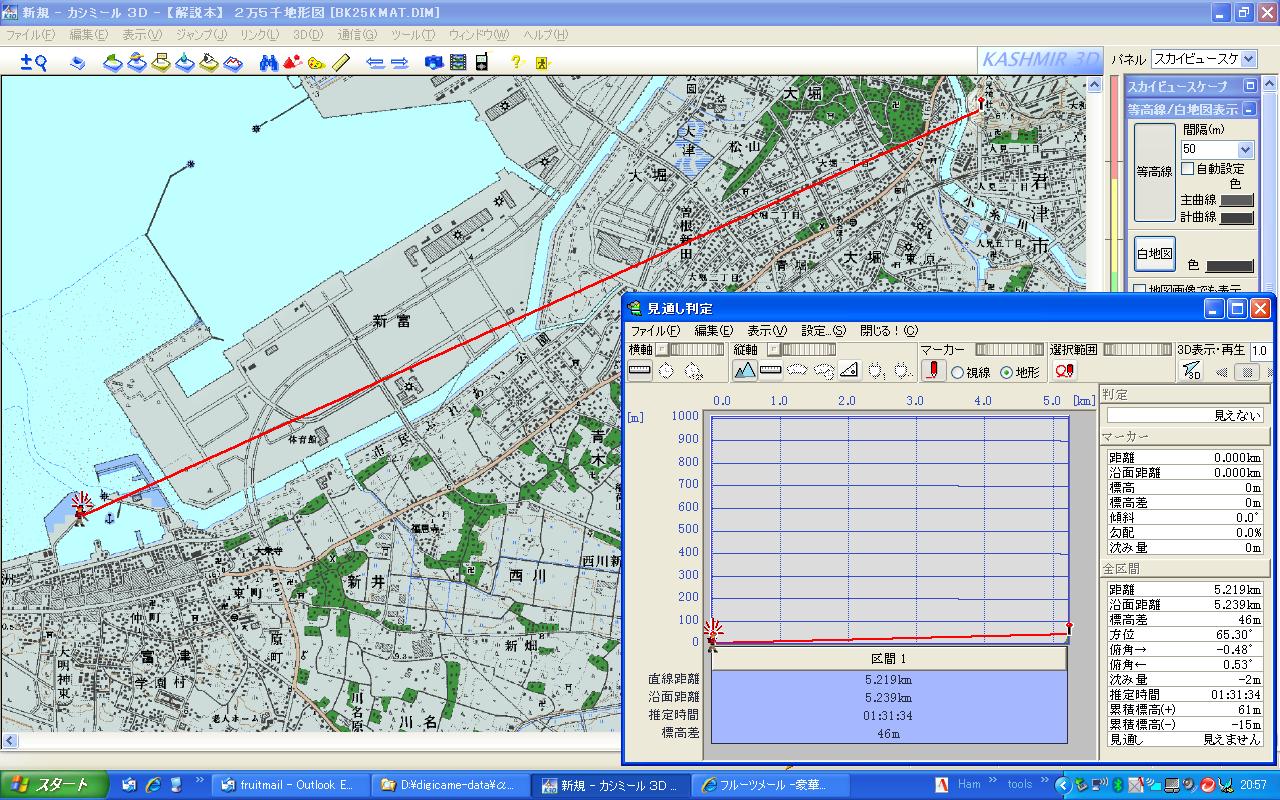The height and width of the screenshot is (800, 1280).
Task: Click the red marker pin button in dialog
Action: click(933, 371)
